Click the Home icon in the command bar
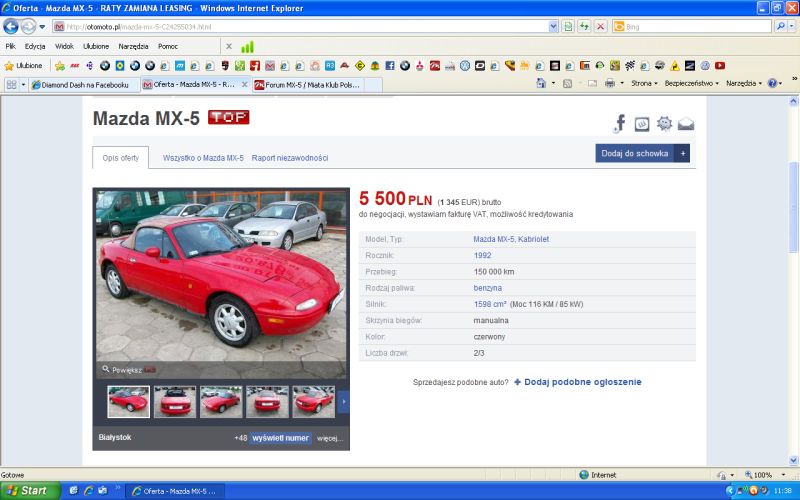Viewport: 800px width, 500px height. [541, 83]
